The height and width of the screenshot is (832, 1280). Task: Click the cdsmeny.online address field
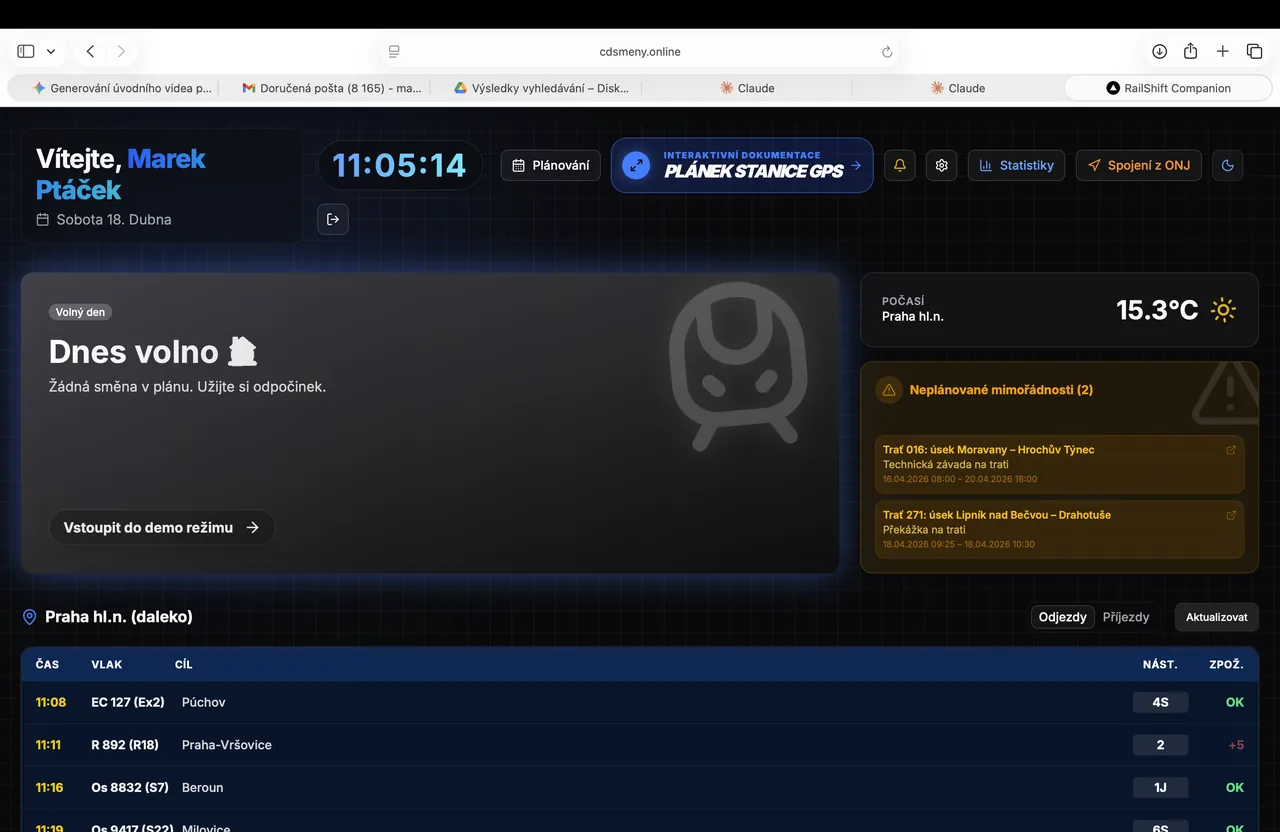(x=640, y=51)
